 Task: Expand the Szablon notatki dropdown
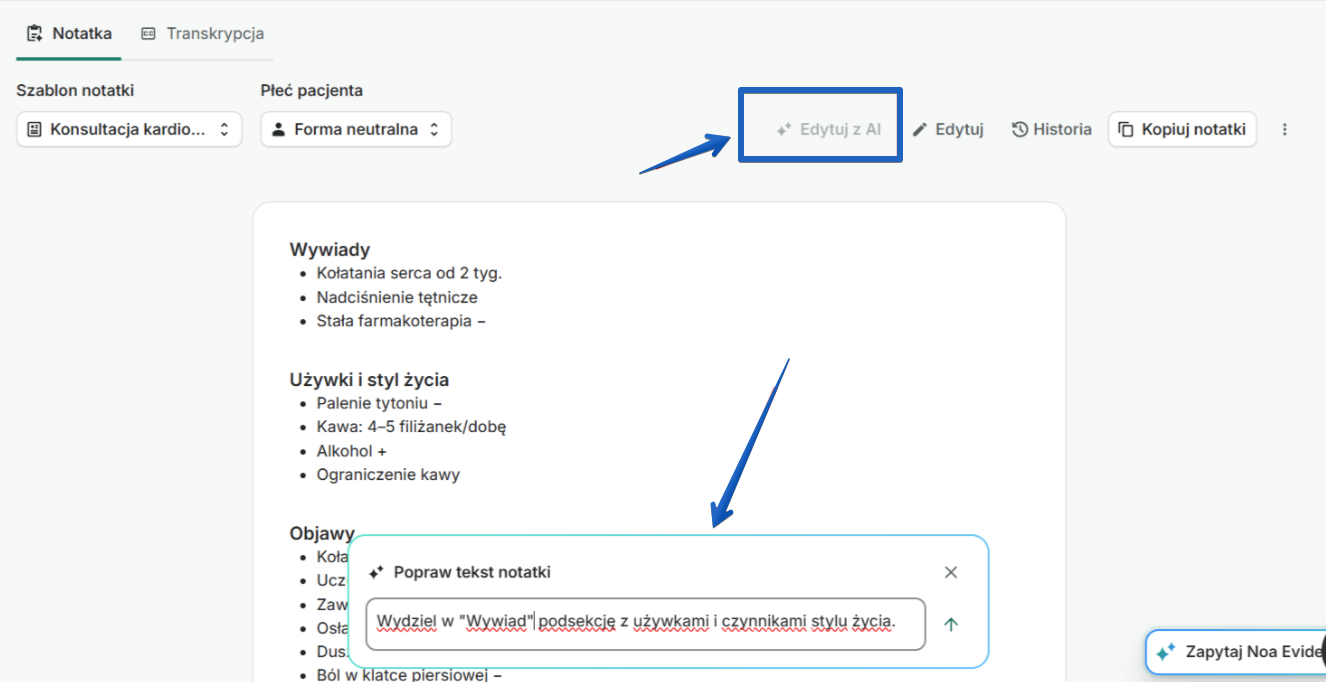129,129
